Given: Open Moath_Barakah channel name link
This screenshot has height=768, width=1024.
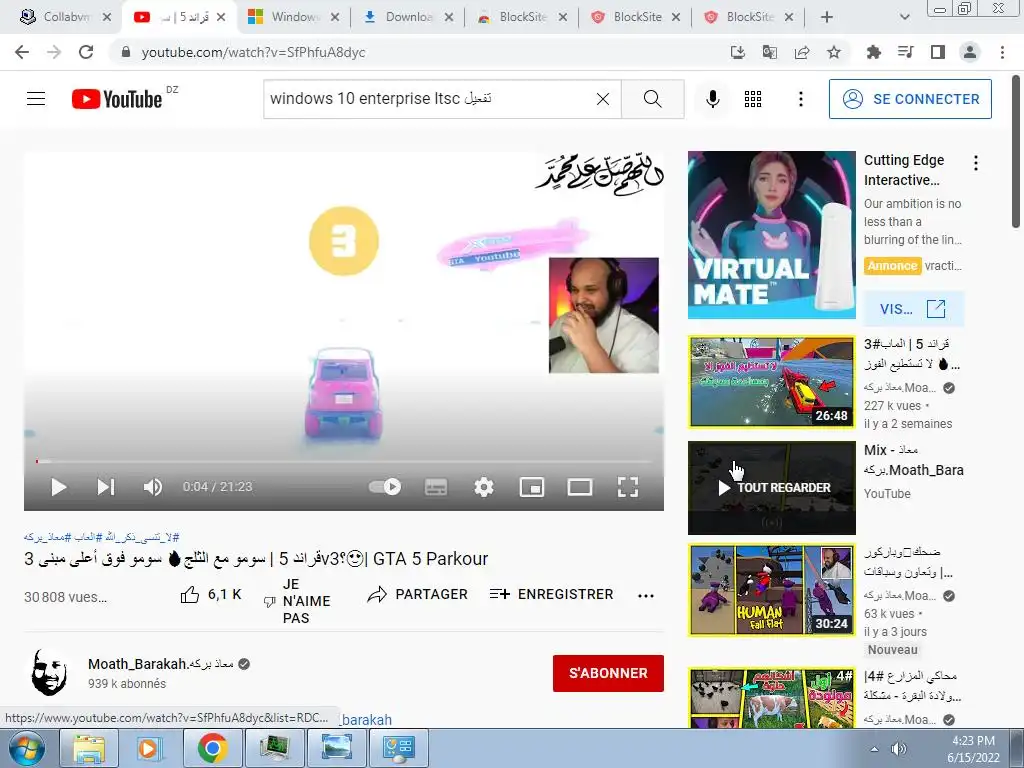Looking at the screenshot, I should click(161, 664).
